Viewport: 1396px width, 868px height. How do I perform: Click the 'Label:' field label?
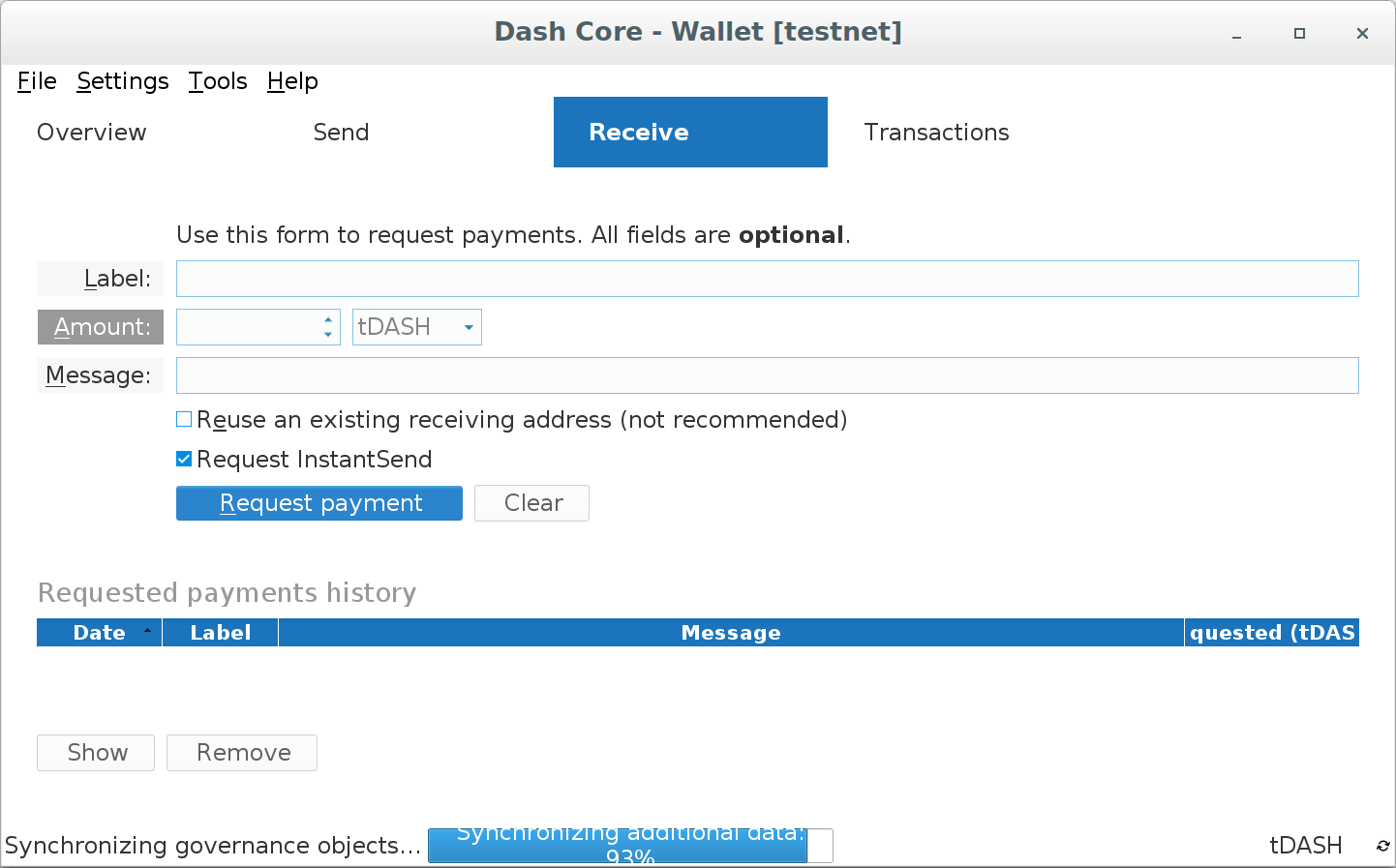click(x=101, y=279)
